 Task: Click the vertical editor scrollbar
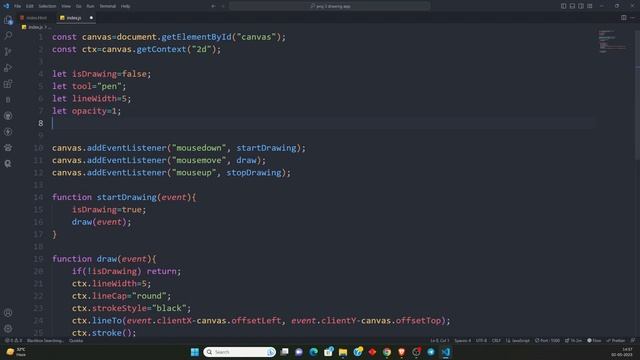coord(637,94)
